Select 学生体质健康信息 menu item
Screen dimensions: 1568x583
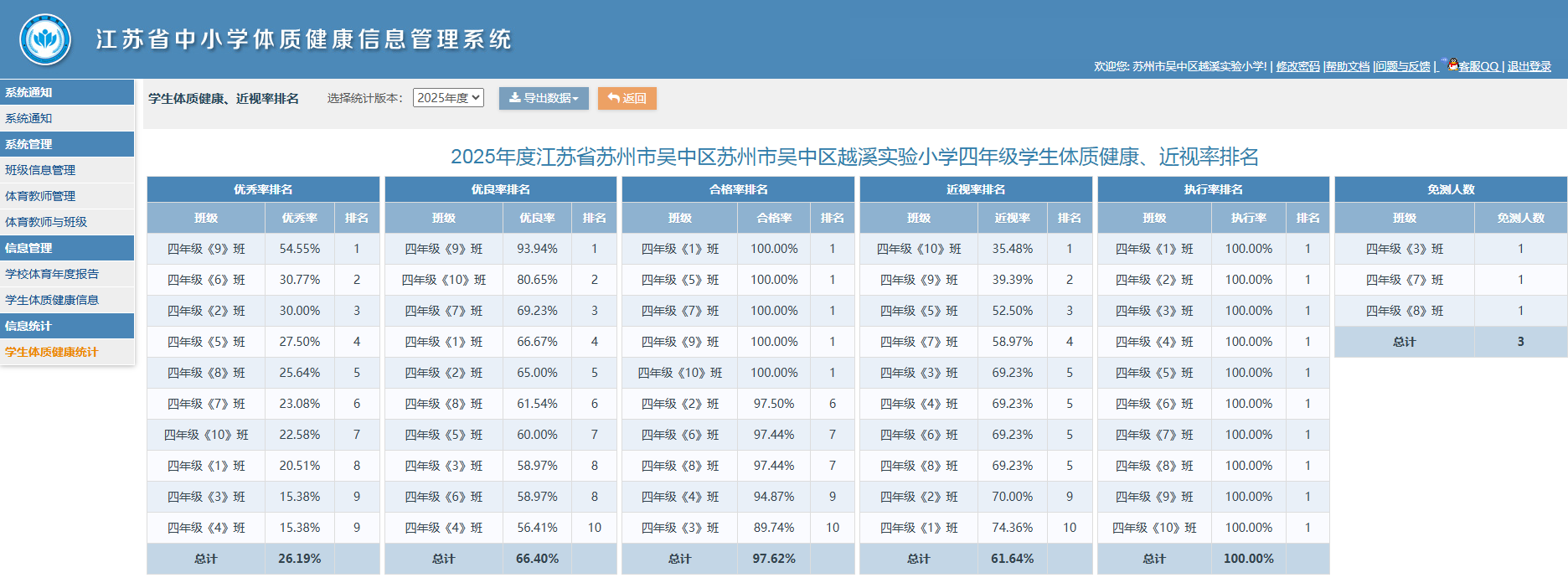click(52, 300)
